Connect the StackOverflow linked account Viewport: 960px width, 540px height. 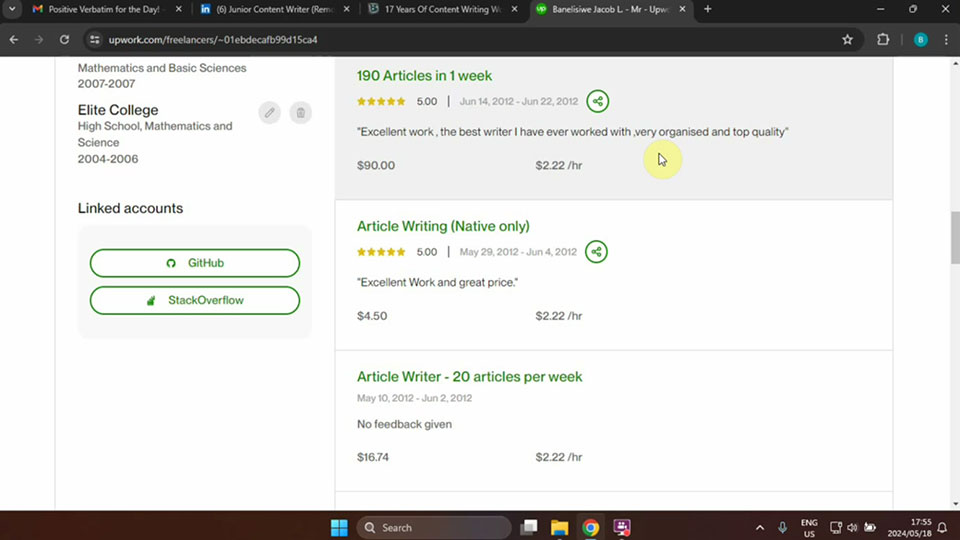pyautogui.click(x=195, y=300)
